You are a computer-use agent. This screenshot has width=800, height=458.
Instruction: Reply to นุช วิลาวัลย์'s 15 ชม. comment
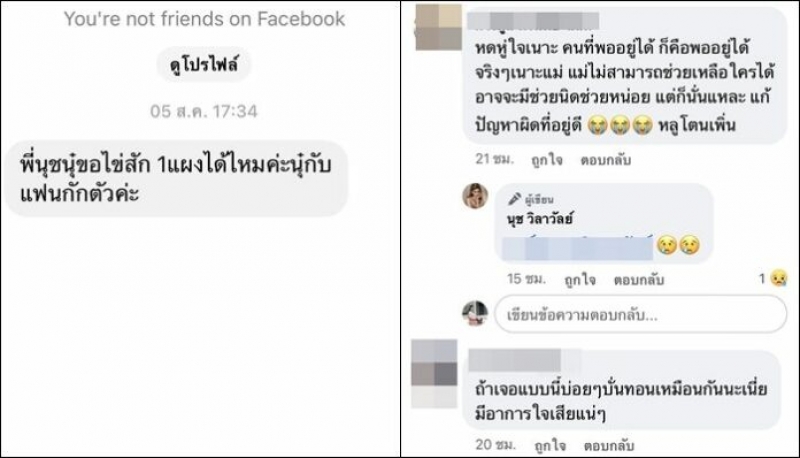click(x=639, y=279)
